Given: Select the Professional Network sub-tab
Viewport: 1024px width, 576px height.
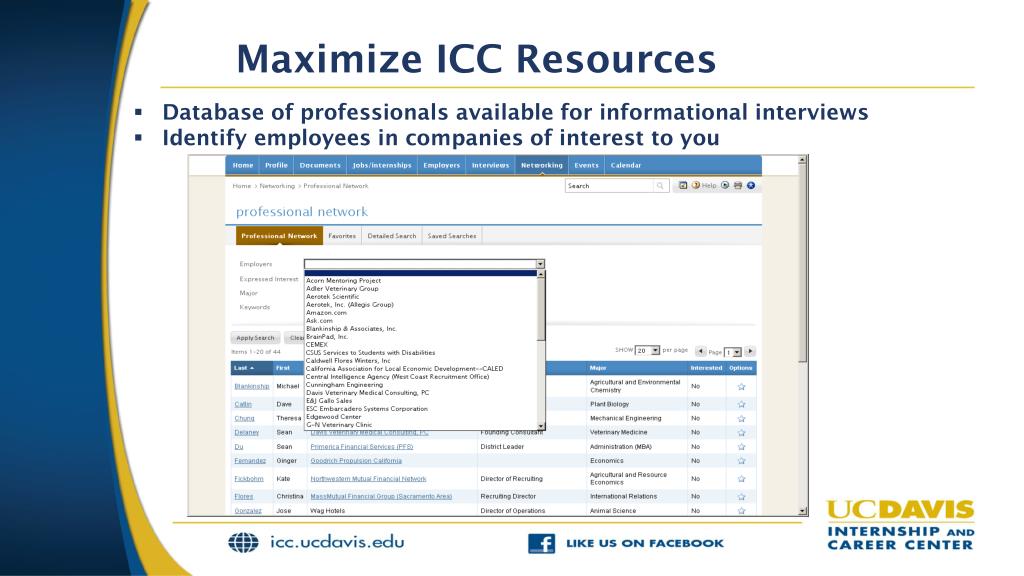Looking at the screenshot, I should (279, 236).
